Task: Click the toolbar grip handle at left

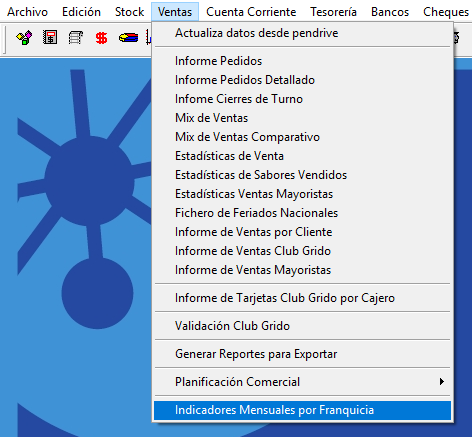Action: (5, 40)
